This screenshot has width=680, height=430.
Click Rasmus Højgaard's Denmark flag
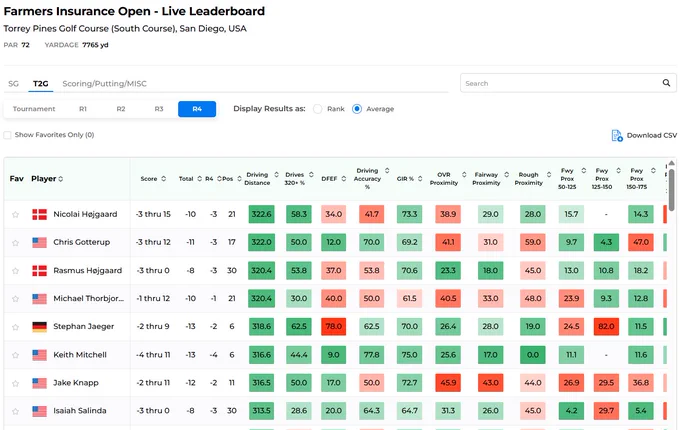click(x=39, y=270)
